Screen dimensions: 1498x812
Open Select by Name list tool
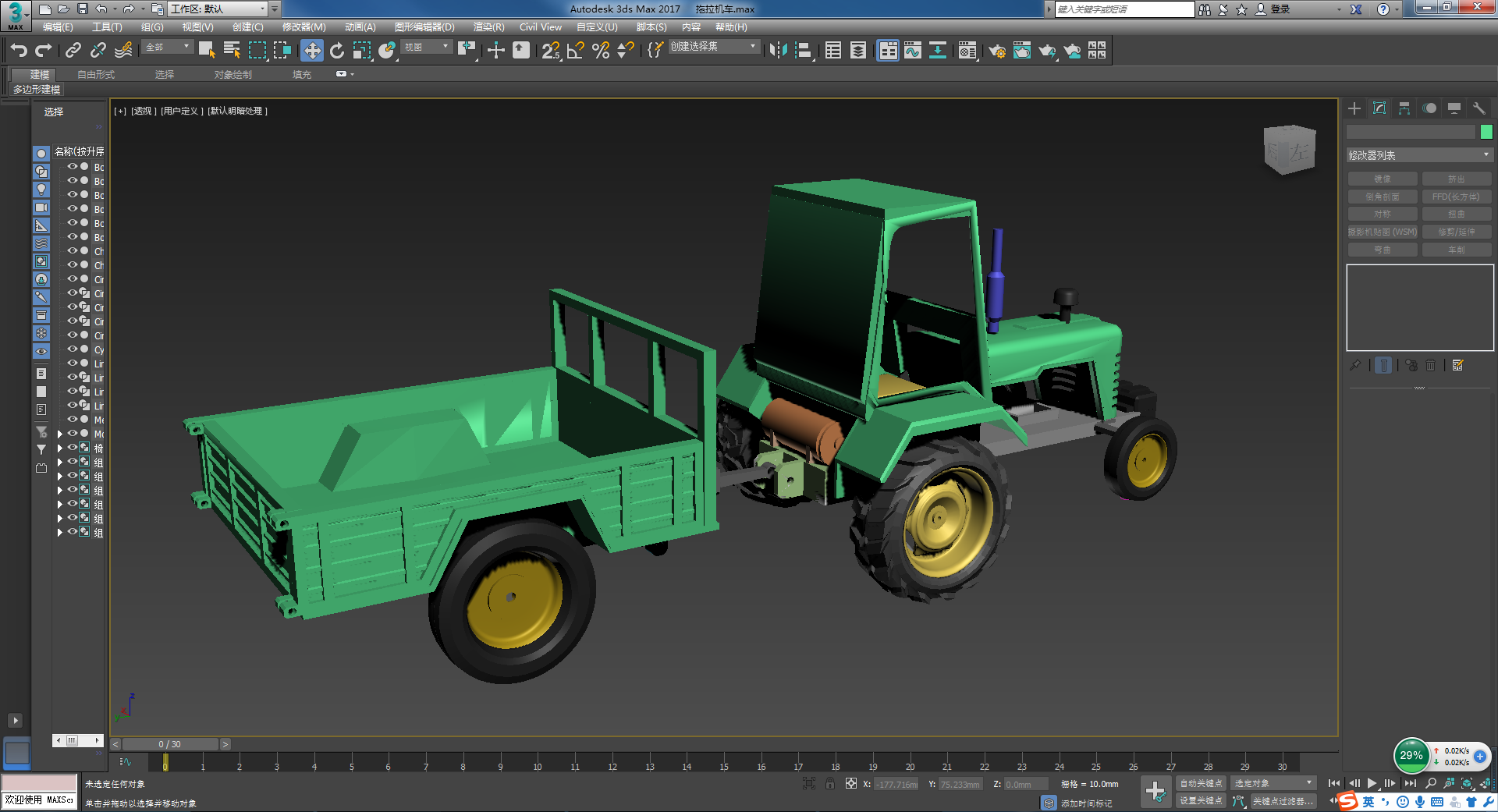click(232, 51)
